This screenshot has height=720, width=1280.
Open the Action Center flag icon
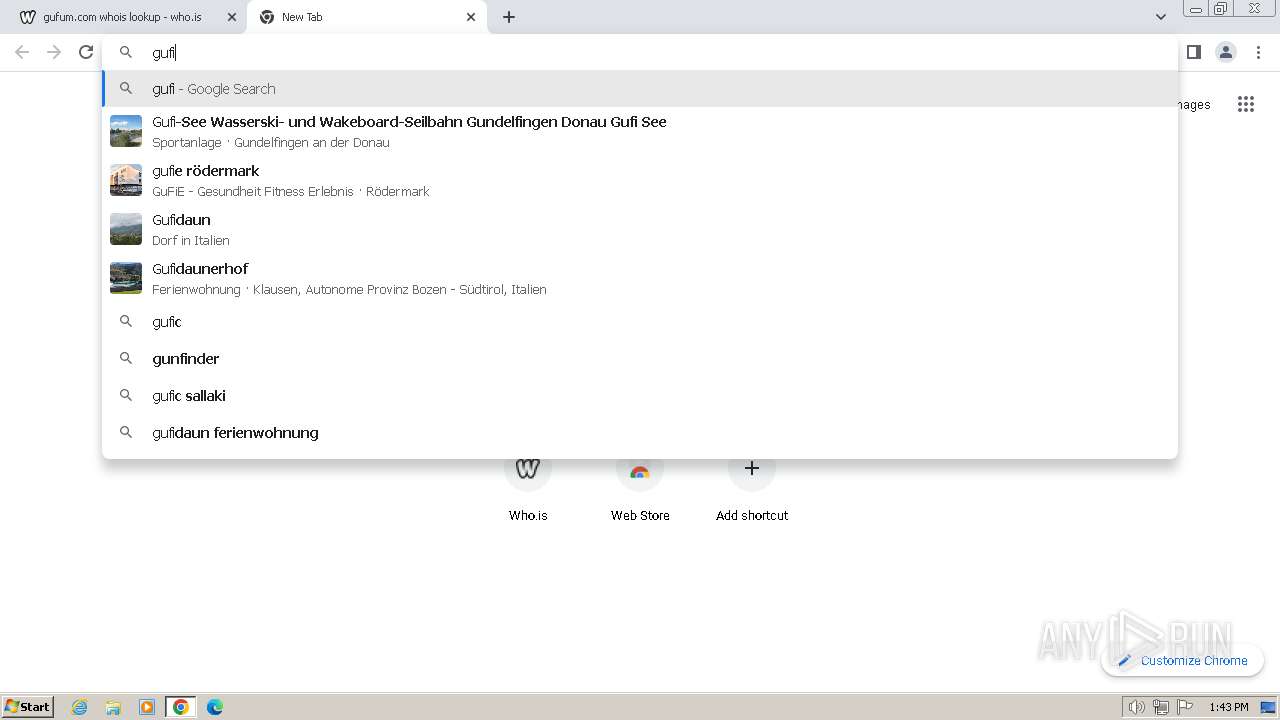click(x=1185, y=707)
